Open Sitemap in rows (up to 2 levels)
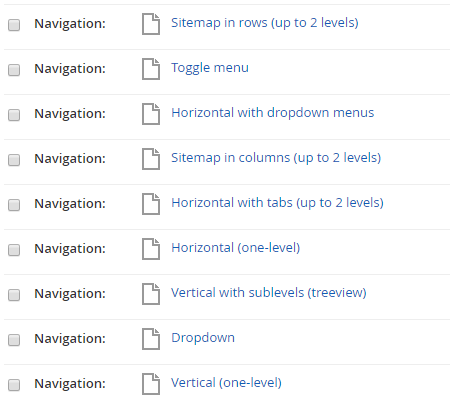Viewport: 450px width, 399px height. 265,23
